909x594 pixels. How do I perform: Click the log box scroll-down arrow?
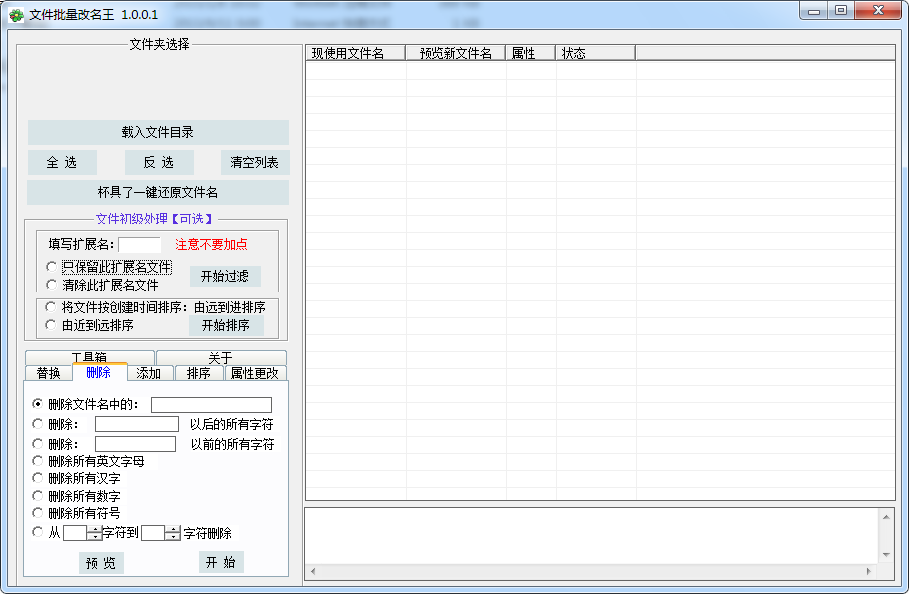(x=886, y=555)
